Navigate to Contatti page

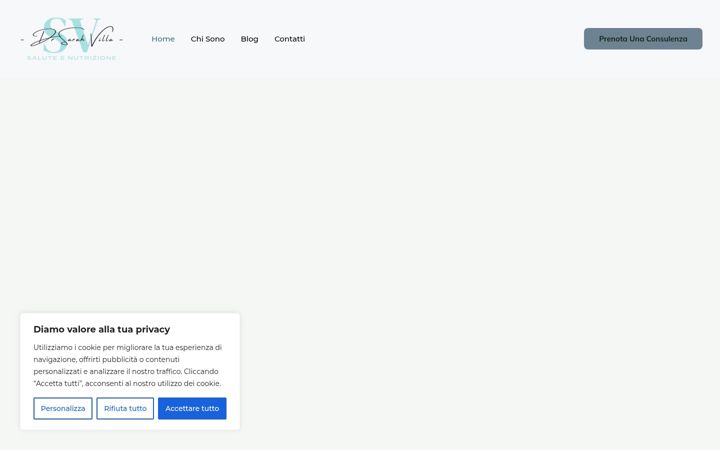(290, 39)
